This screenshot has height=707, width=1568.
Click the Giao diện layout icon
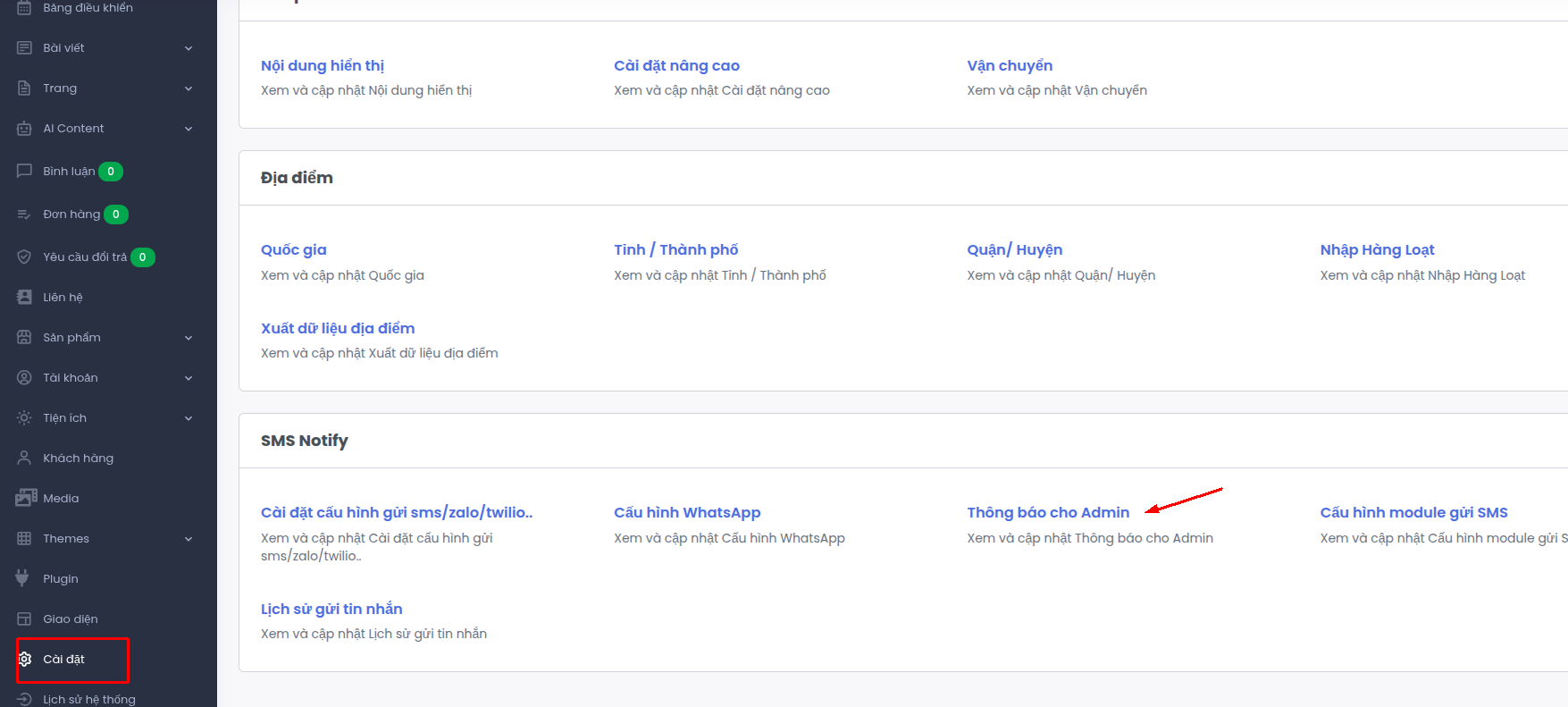click(24, 619)
